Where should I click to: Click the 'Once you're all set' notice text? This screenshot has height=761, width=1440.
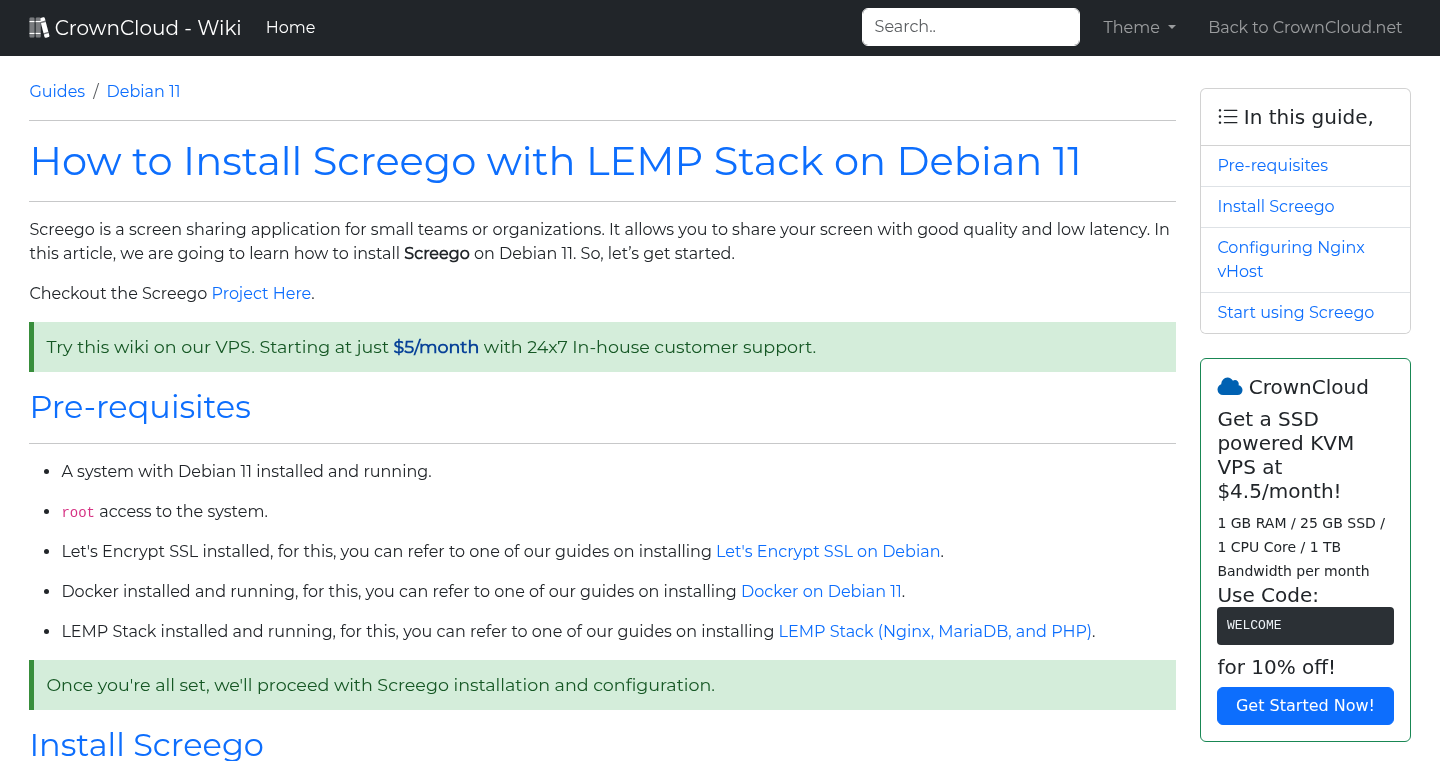click(x=380, y=686)
